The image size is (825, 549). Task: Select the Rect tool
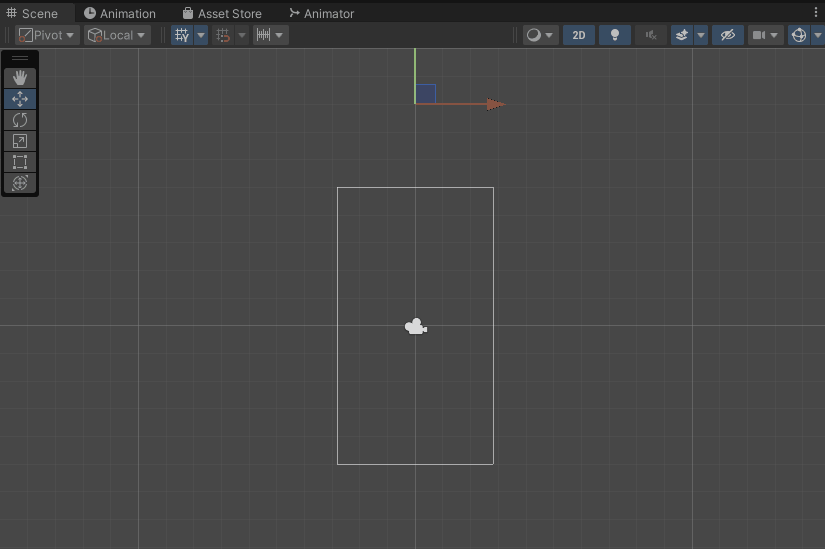click(20, 162)
